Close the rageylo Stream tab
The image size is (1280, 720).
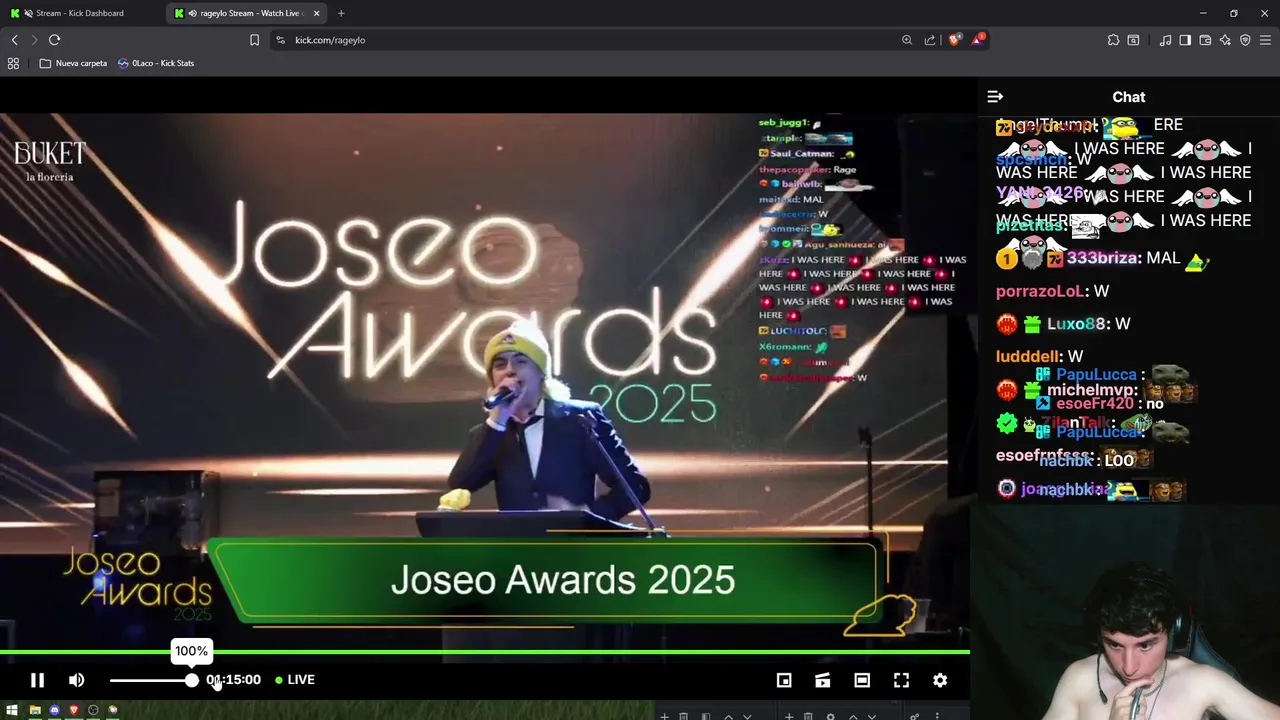(x=317, y=13)
